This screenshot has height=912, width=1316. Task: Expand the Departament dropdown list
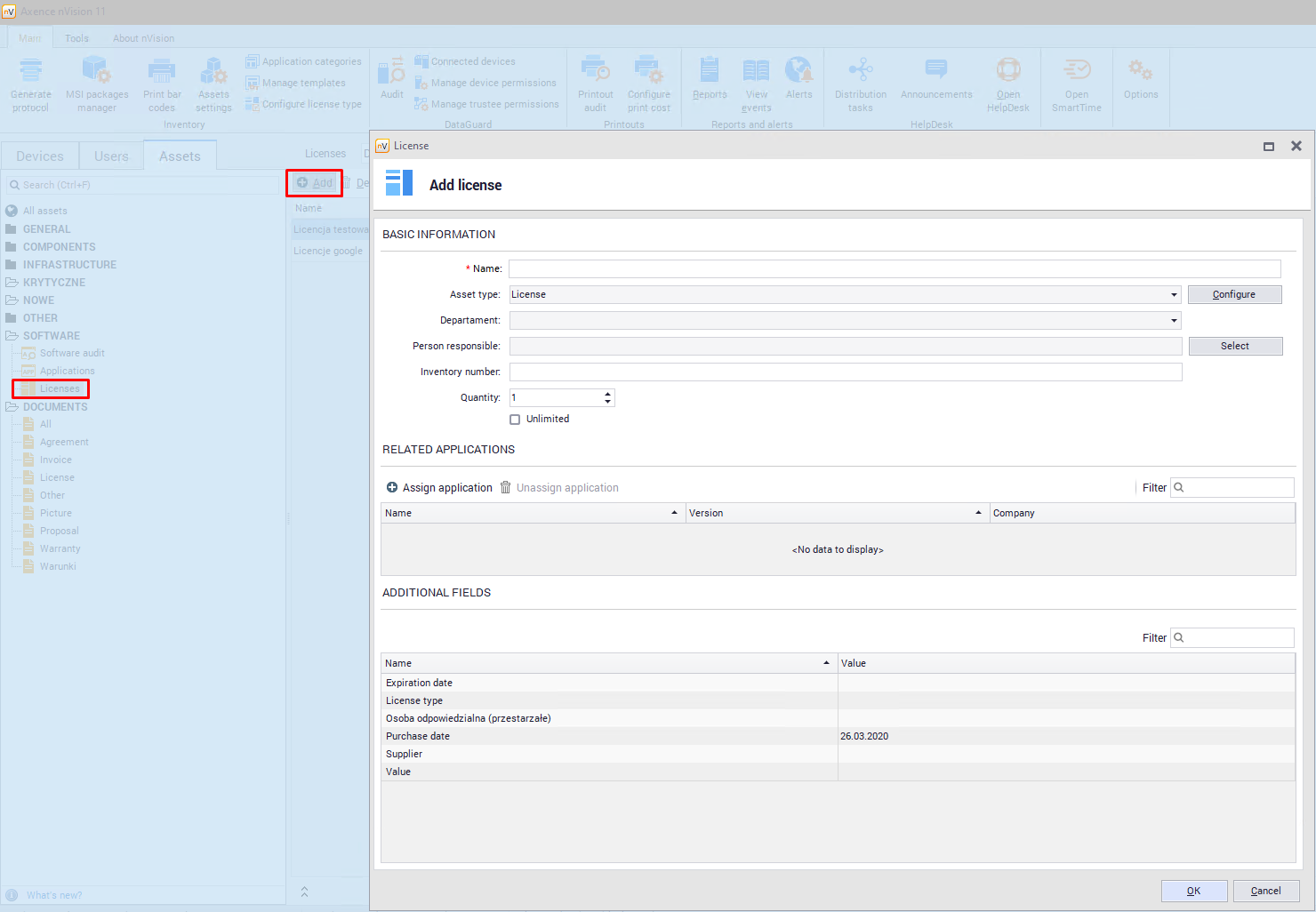[x=1174, y=321]
